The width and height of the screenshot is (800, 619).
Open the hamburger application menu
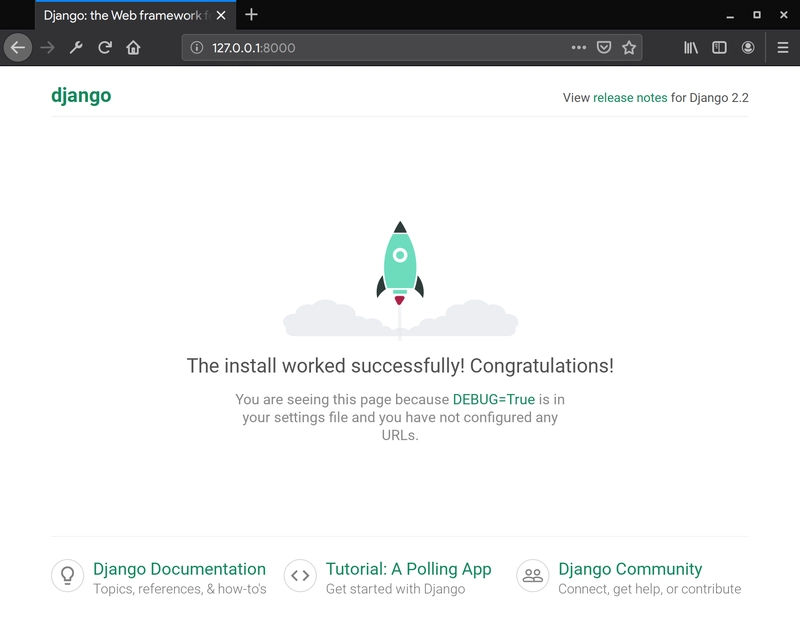point(783,47)
